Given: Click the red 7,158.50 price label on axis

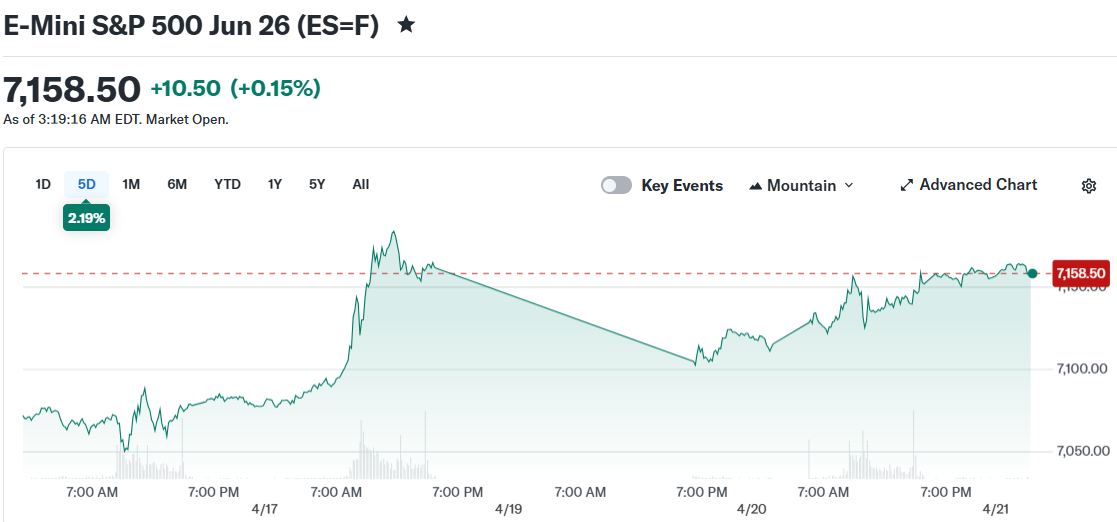Looking at the screenshot, I should click(x=1081, y=273).
